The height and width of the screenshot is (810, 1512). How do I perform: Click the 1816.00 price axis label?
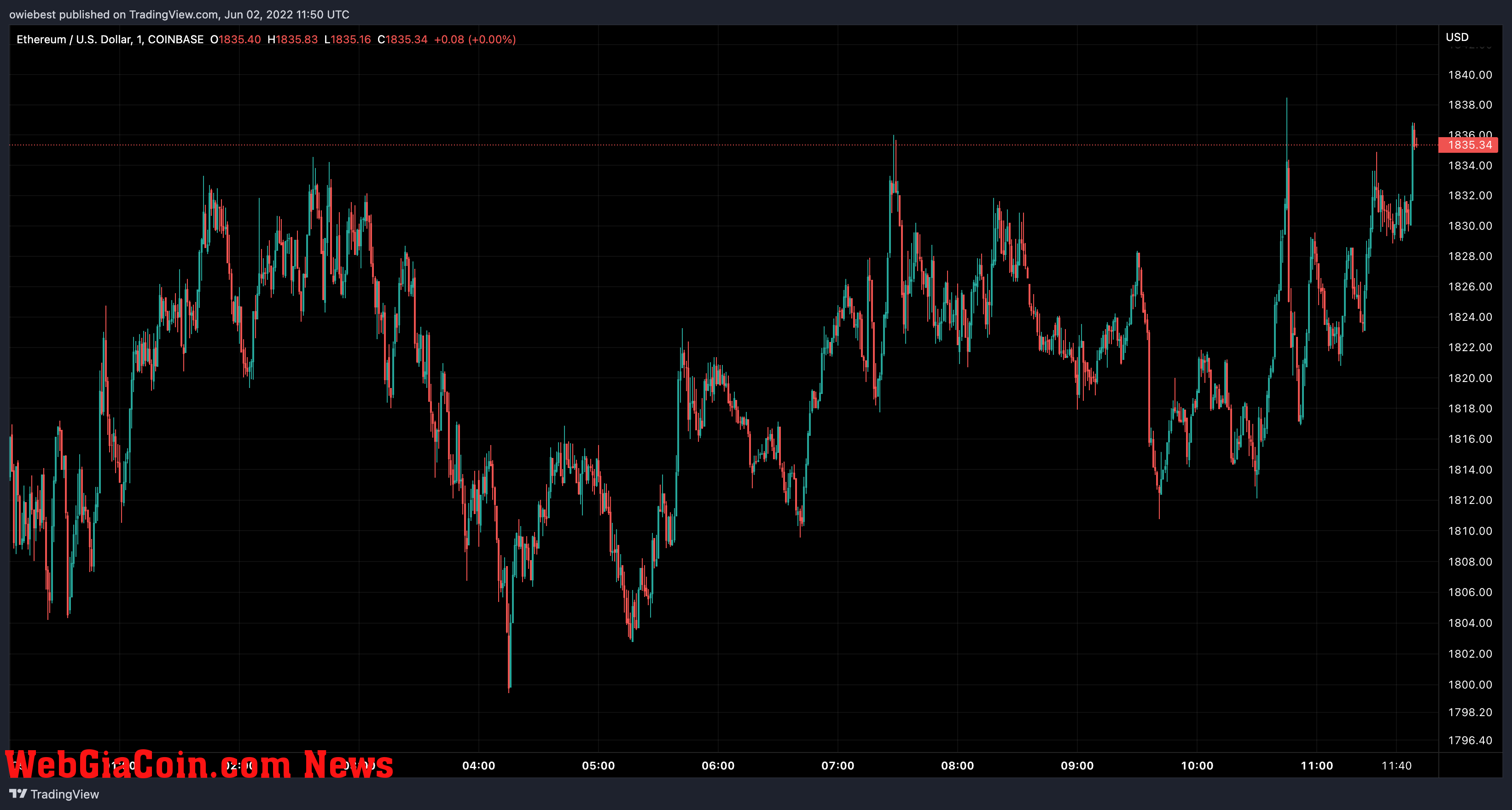pos(1470,440)
